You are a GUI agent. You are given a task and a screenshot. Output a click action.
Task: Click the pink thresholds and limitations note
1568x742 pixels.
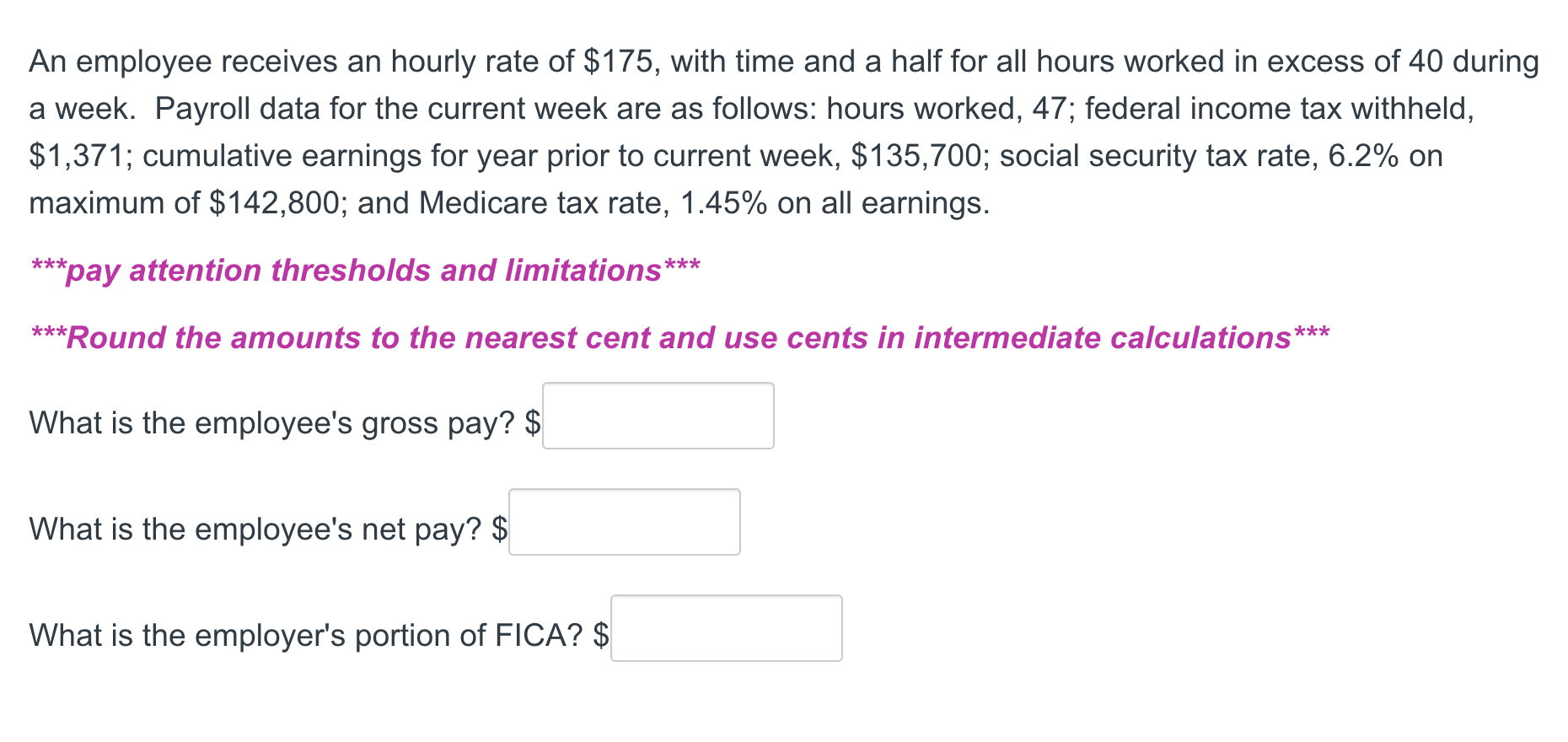[x=365, y=271]
